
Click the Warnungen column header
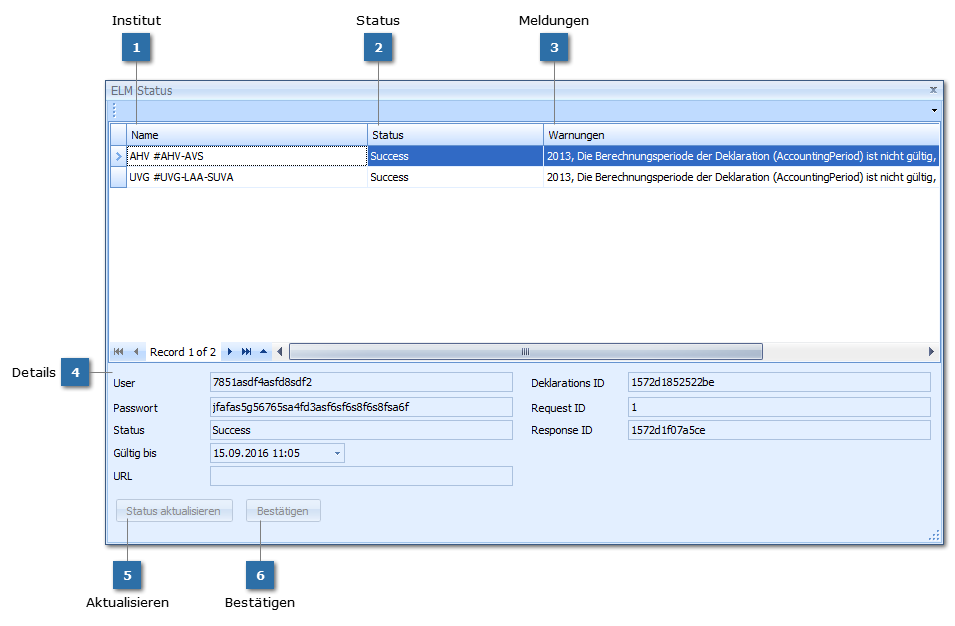[740, 135]
